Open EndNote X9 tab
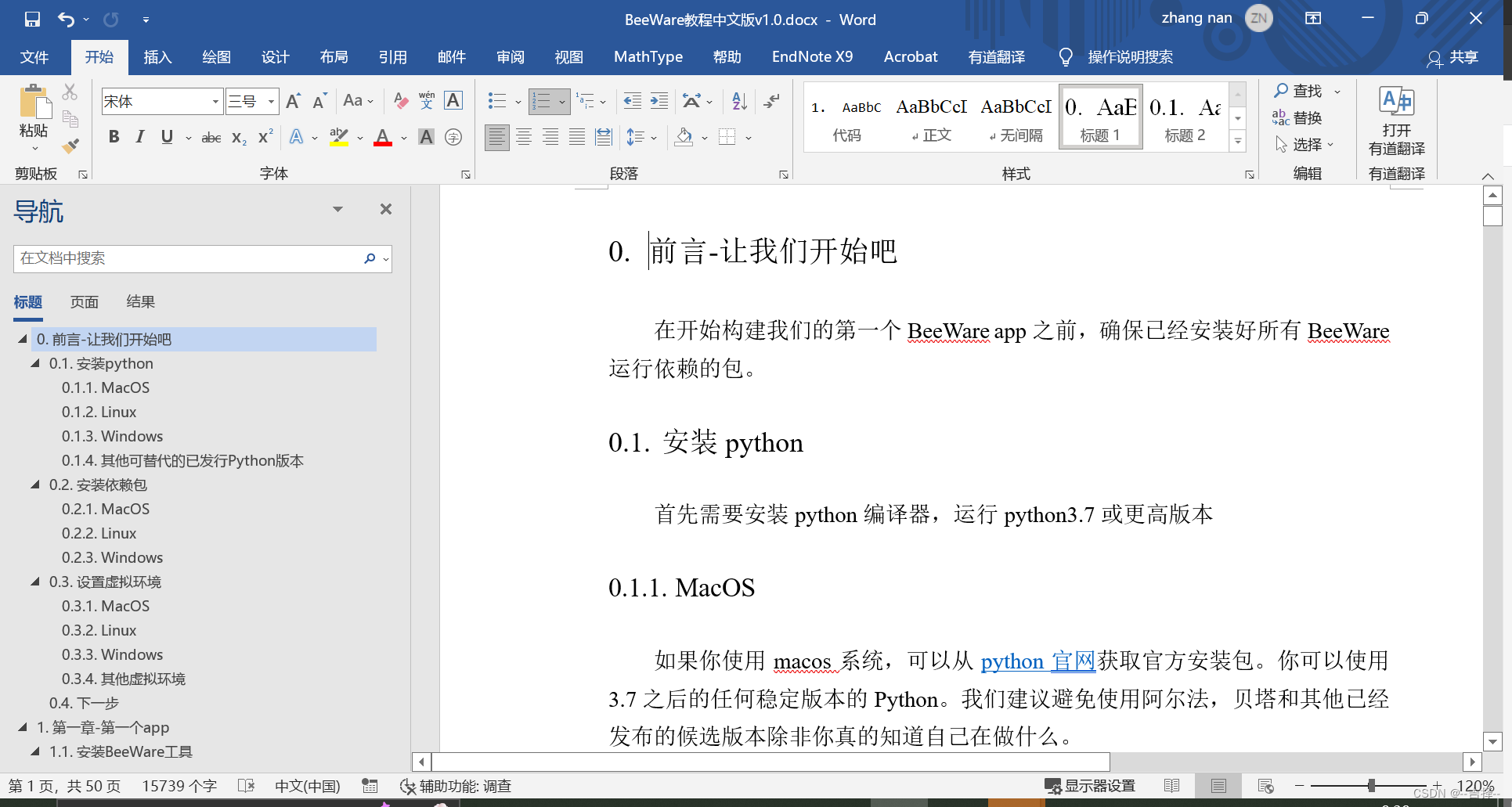 point(812,57)
